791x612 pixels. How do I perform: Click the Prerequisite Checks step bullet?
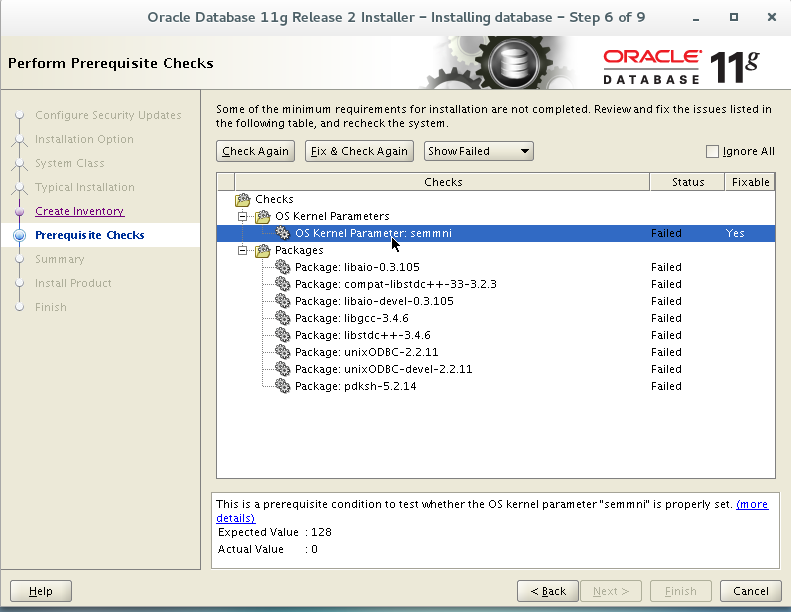20,235
